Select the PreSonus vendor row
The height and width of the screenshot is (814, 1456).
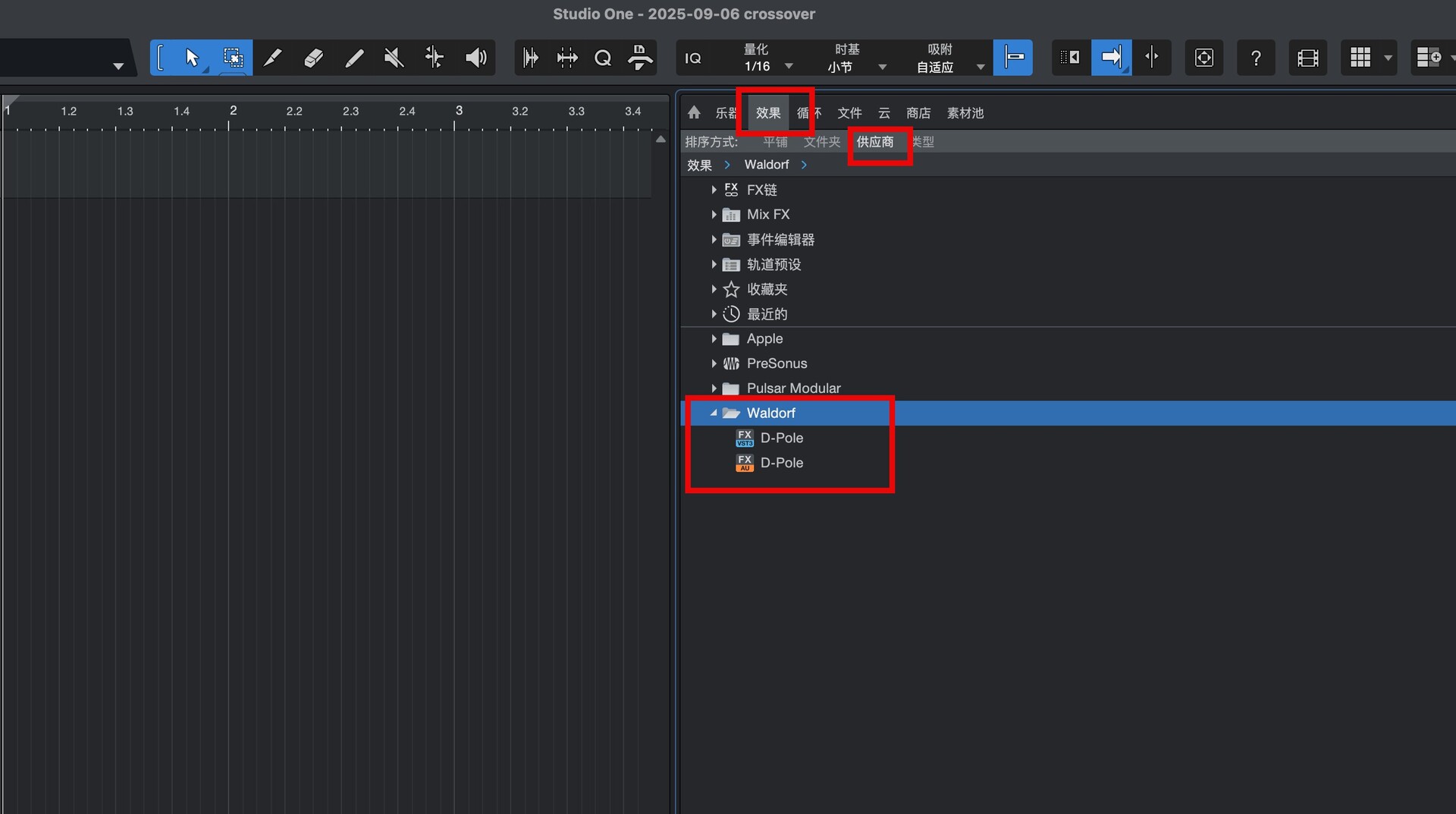[x=1068, y=363]
